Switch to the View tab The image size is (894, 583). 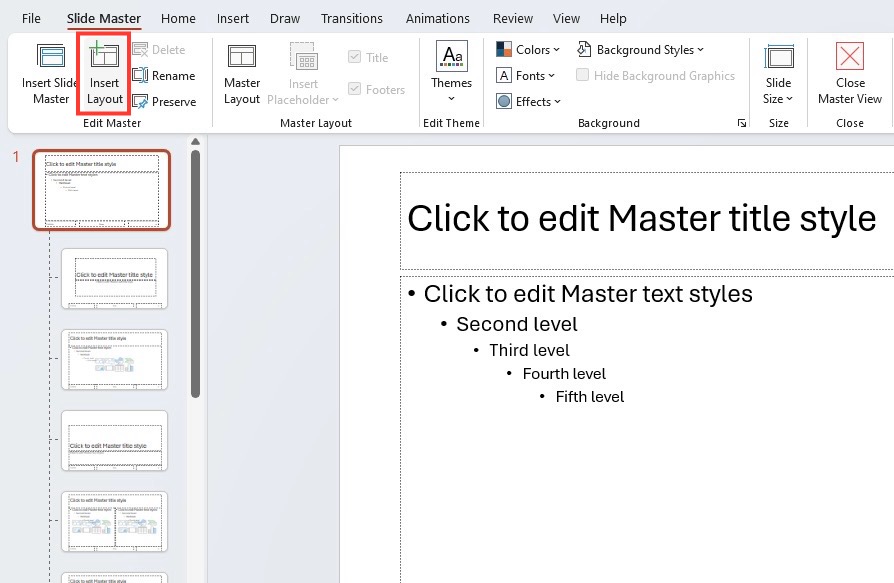tap(566, 19)
